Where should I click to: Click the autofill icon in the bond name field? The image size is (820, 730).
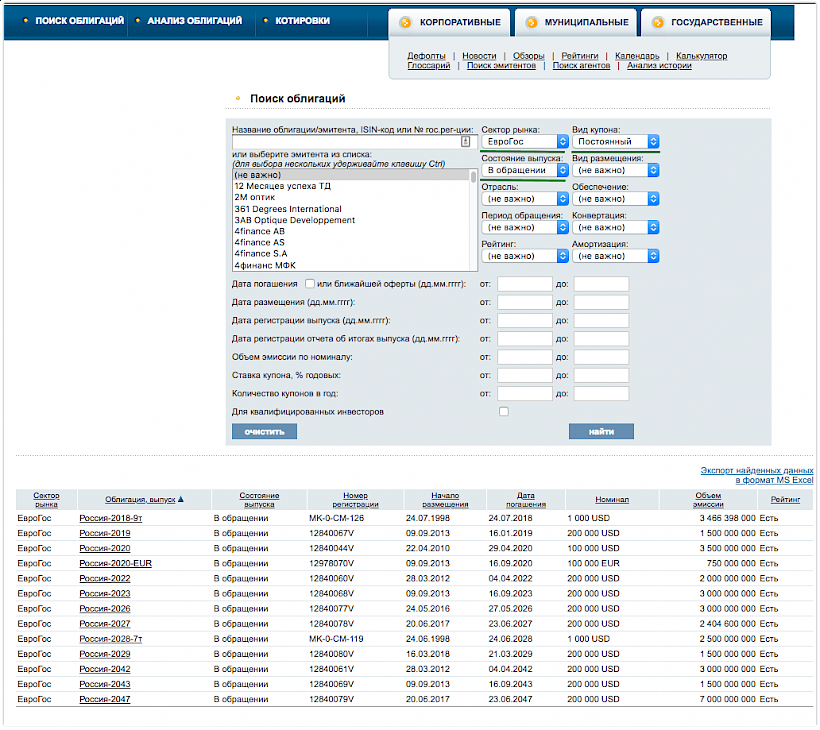[x=465, y=142]
